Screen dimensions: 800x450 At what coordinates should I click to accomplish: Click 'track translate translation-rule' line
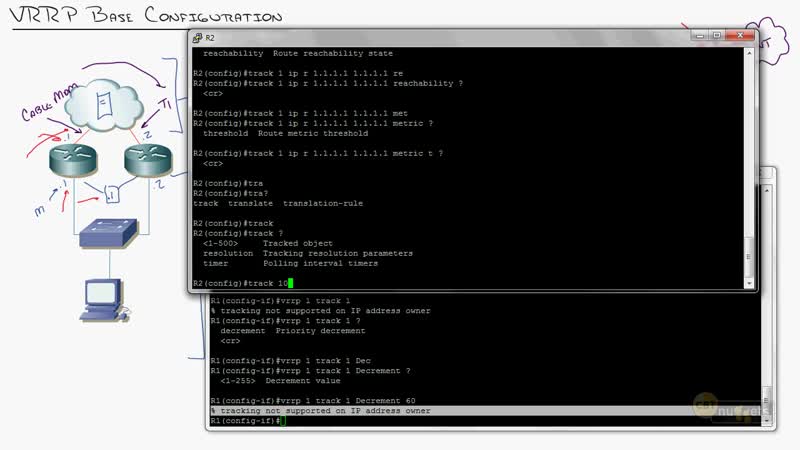(278, 204)
